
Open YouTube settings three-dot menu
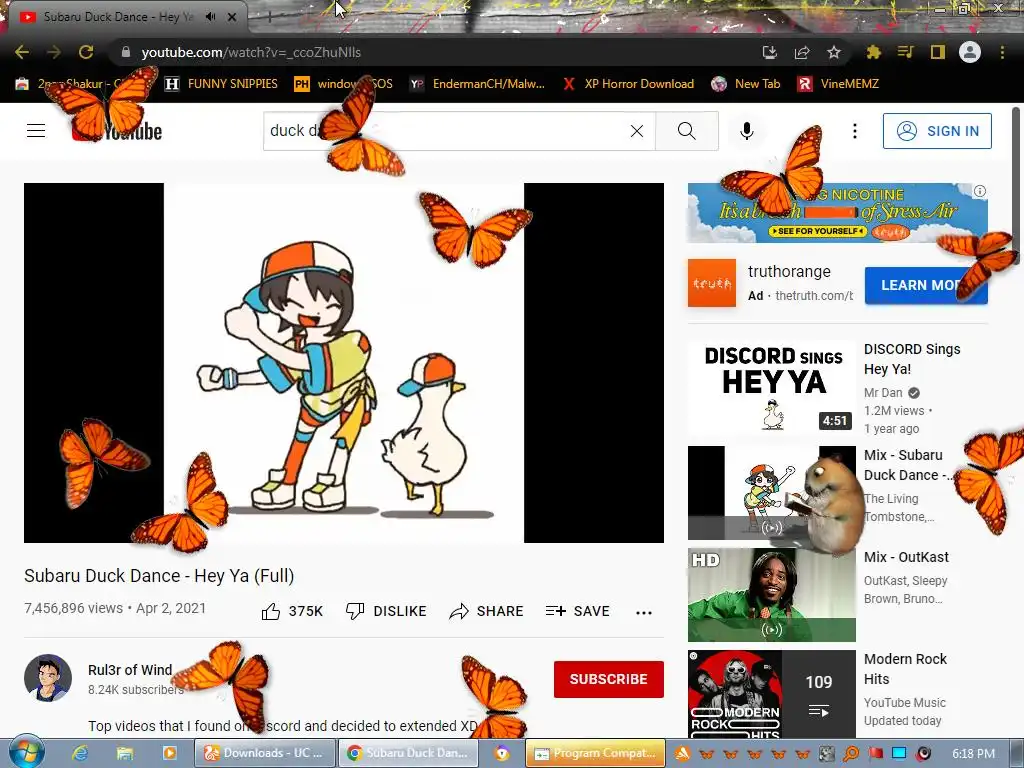[x=854, y=131]
